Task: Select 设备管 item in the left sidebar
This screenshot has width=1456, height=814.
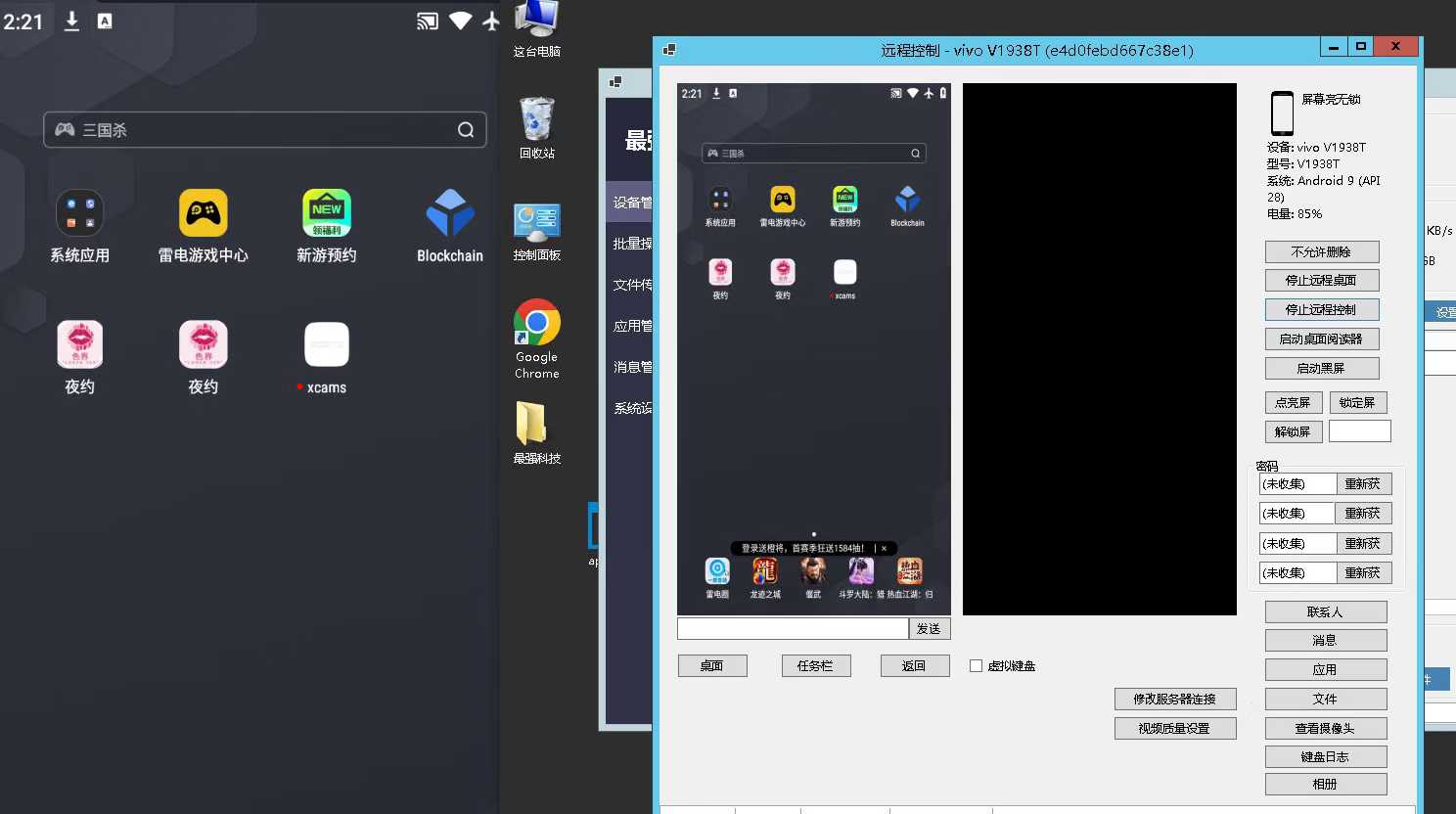Action: [631, 203]
